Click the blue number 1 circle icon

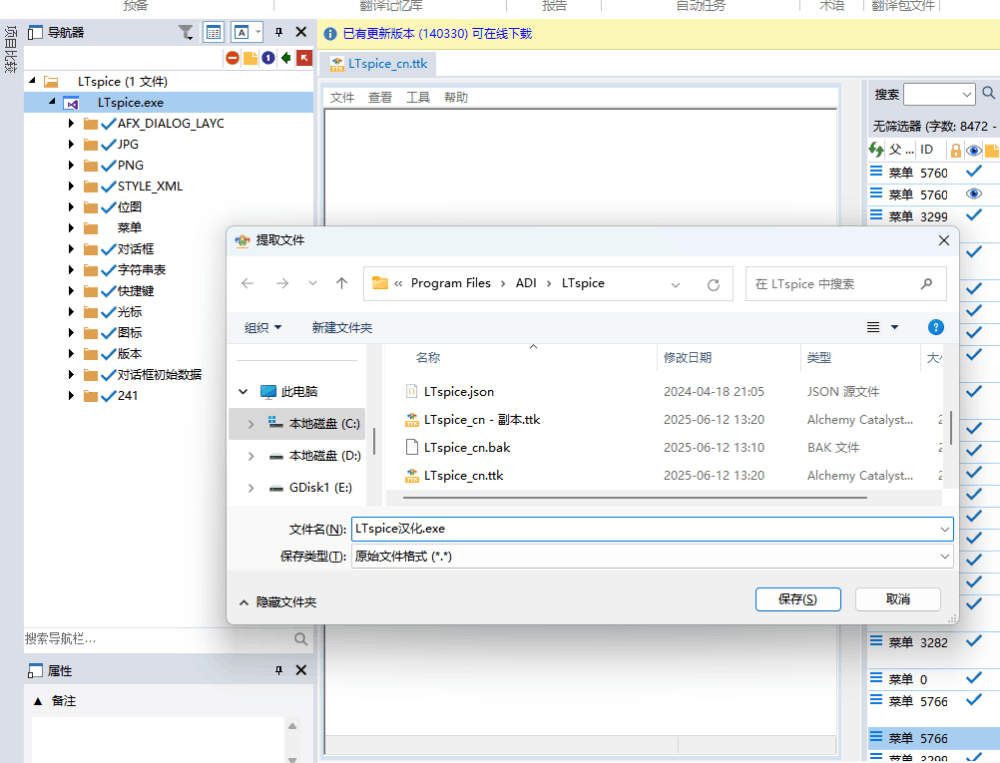point(268,58)
